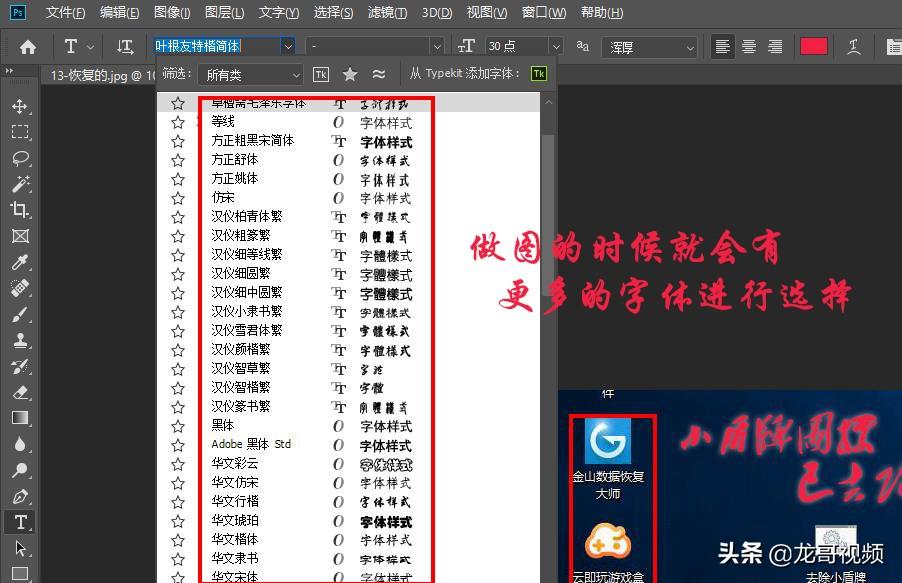Select the Rectangular Marquee tool
The height and width of the screenshot is (583, 902).
pos(20,132)
